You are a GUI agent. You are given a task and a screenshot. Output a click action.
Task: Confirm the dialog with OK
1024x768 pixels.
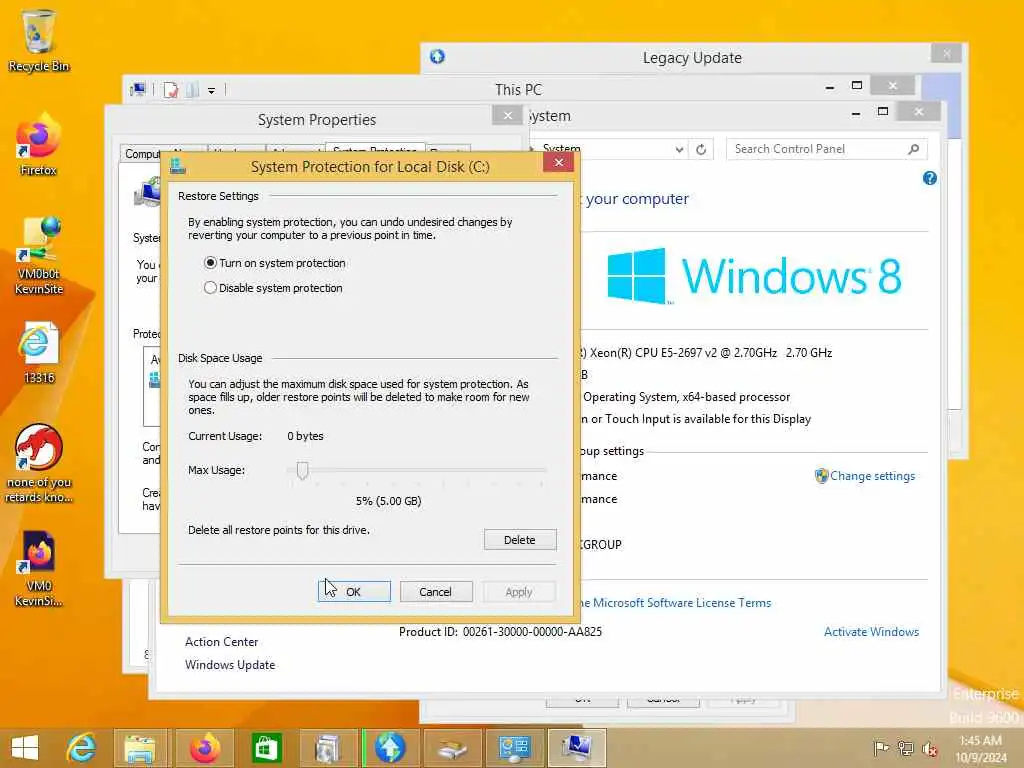click(354, 592)
